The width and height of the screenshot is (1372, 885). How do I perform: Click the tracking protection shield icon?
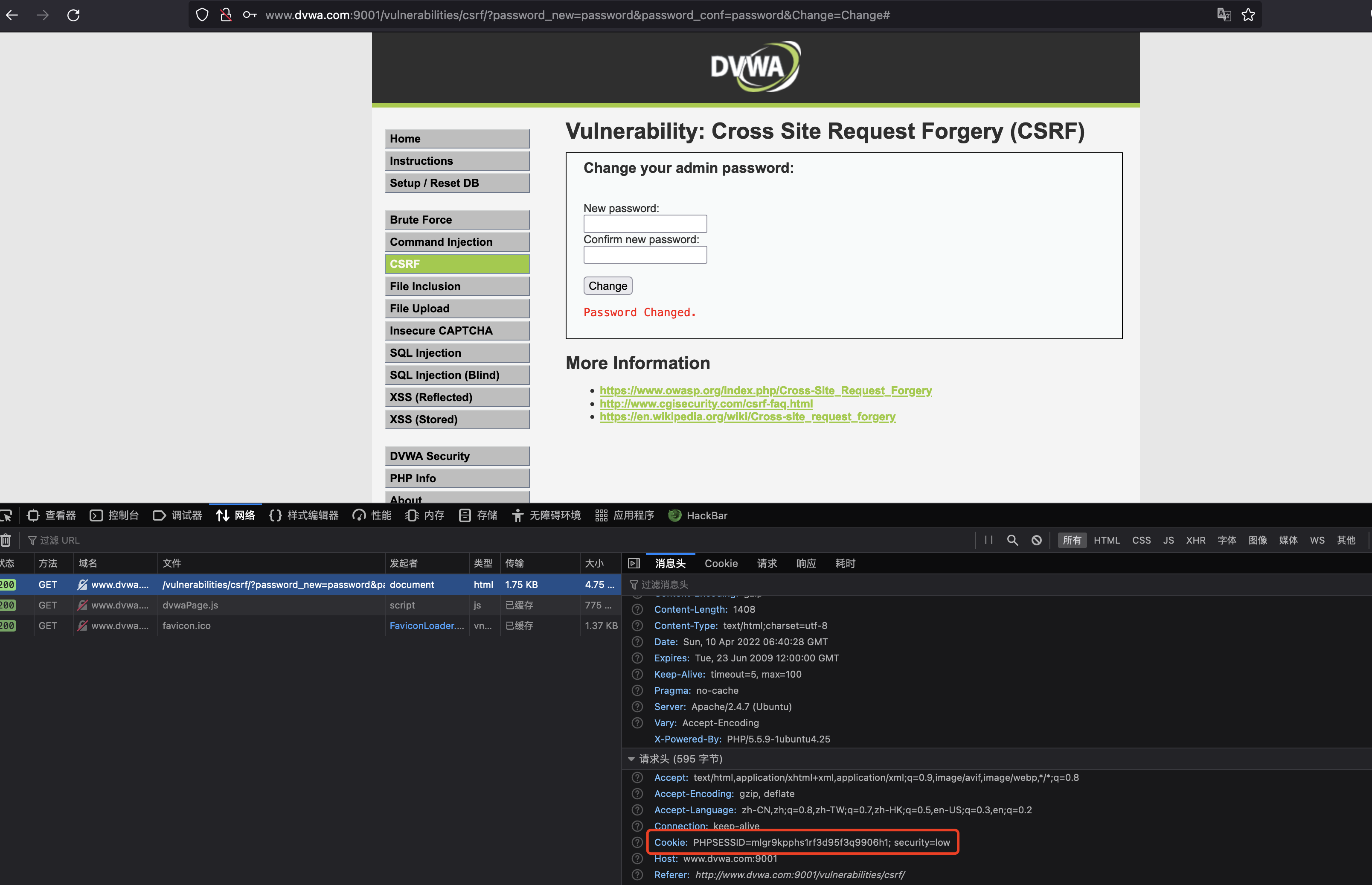tap(202, 15)
